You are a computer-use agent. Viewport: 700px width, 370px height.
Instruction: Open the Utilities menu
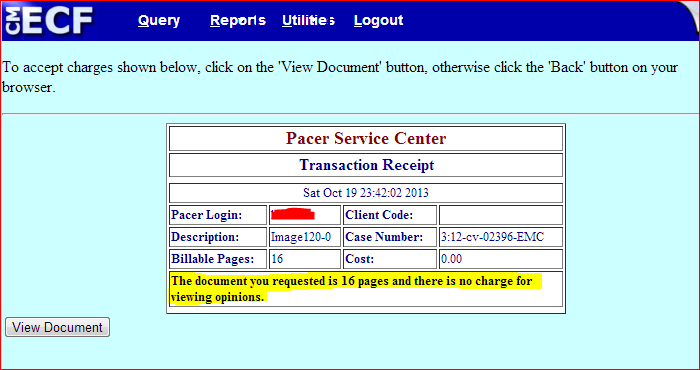[x=308, y=21]
